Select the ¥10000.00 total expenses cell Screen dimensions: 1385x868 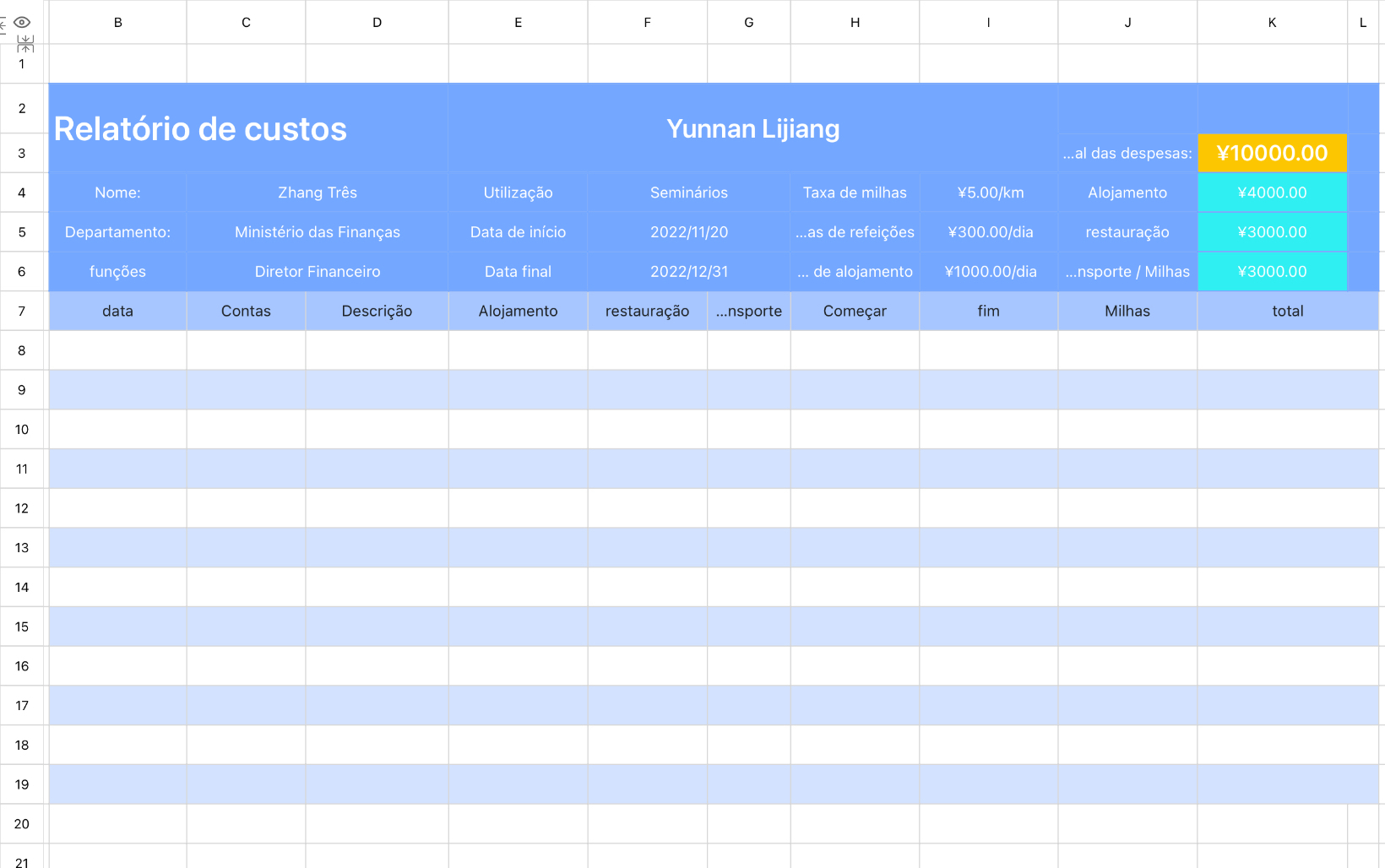point(1272,153)
